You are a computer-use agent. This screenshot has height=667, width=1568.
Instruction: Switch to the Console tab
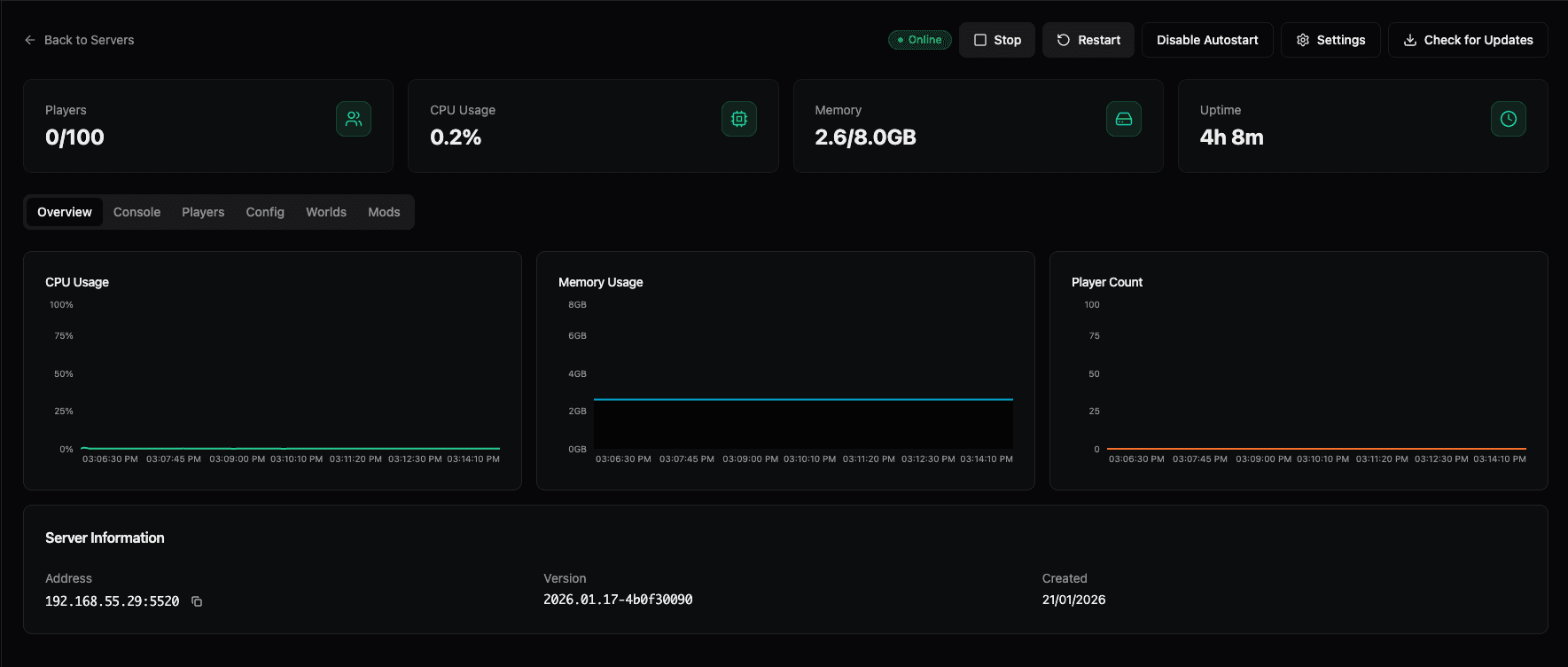pyautogui.click(x=137, y=212)
